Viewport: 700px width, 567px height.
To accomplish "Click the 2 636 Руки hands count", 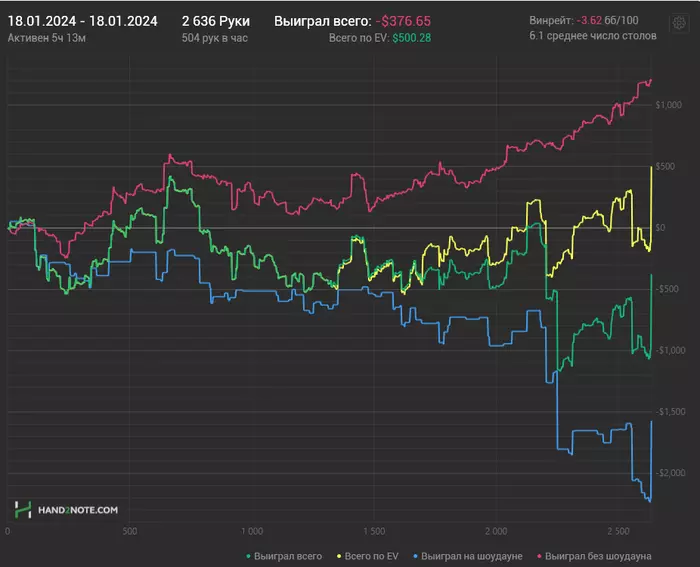I will [216, 21].
